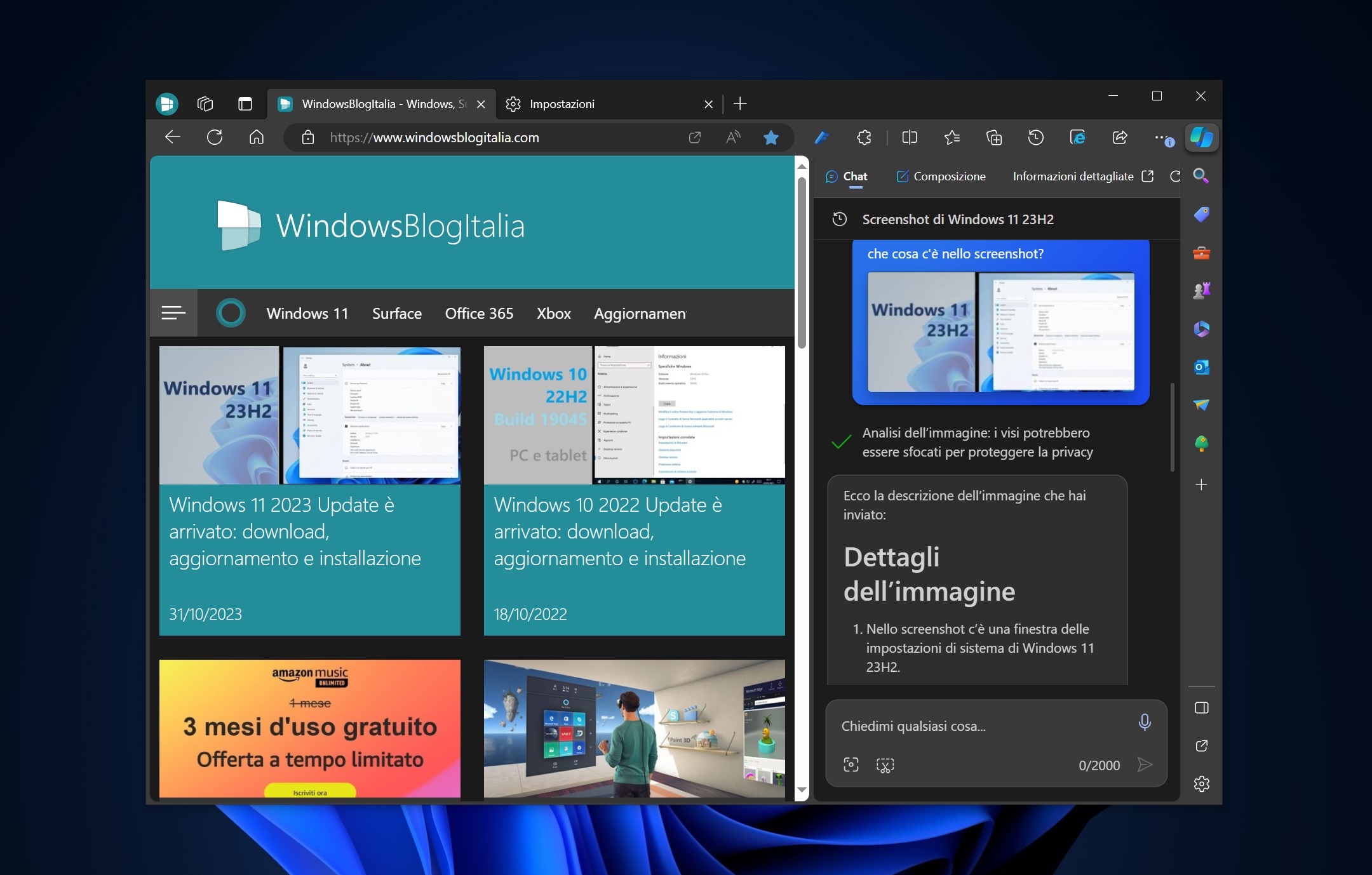Toggle Split screen view
The image size is (1372, 875).
[910, 137]
